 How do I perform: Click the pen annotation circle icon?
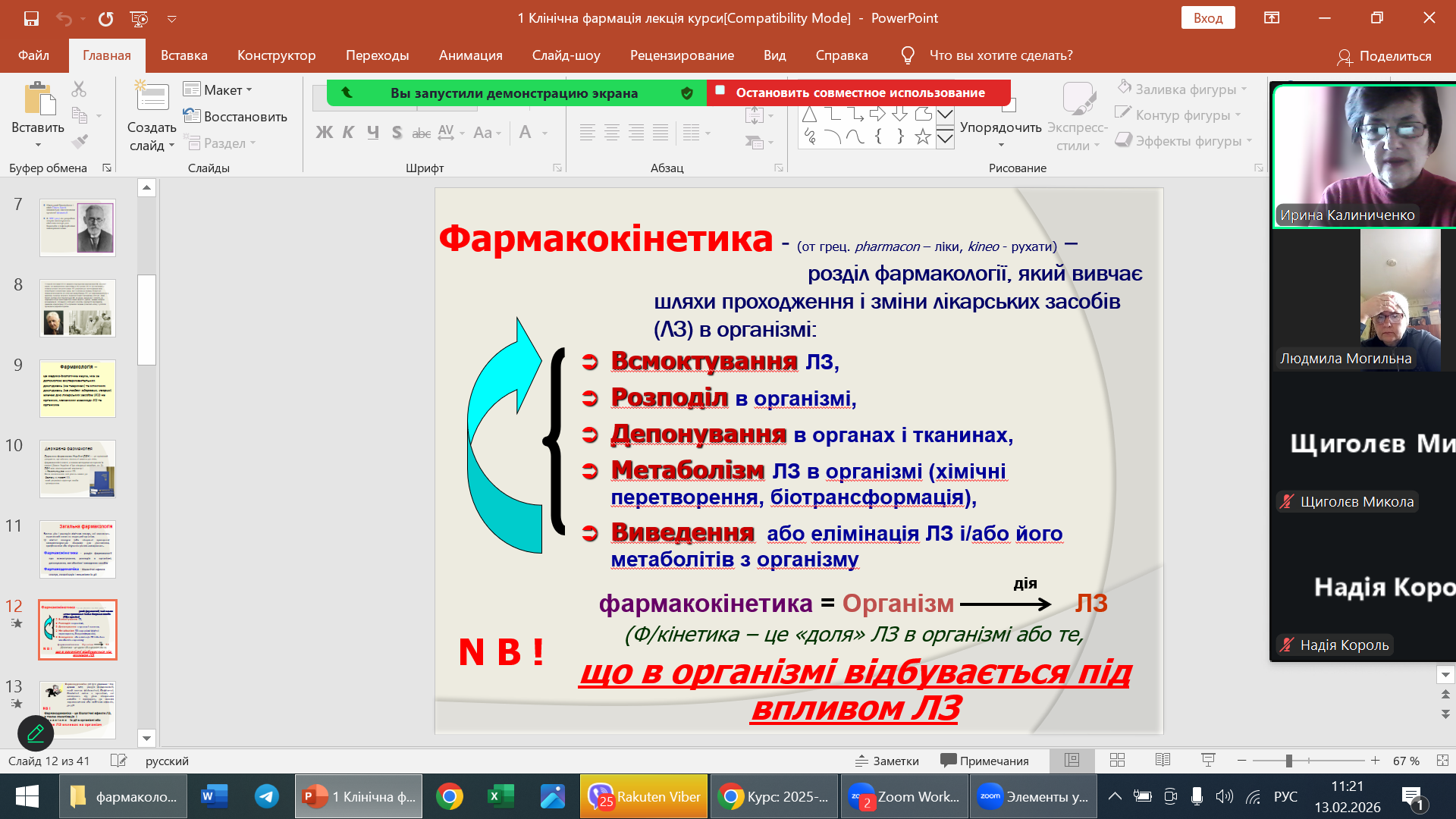pos(36,733)
